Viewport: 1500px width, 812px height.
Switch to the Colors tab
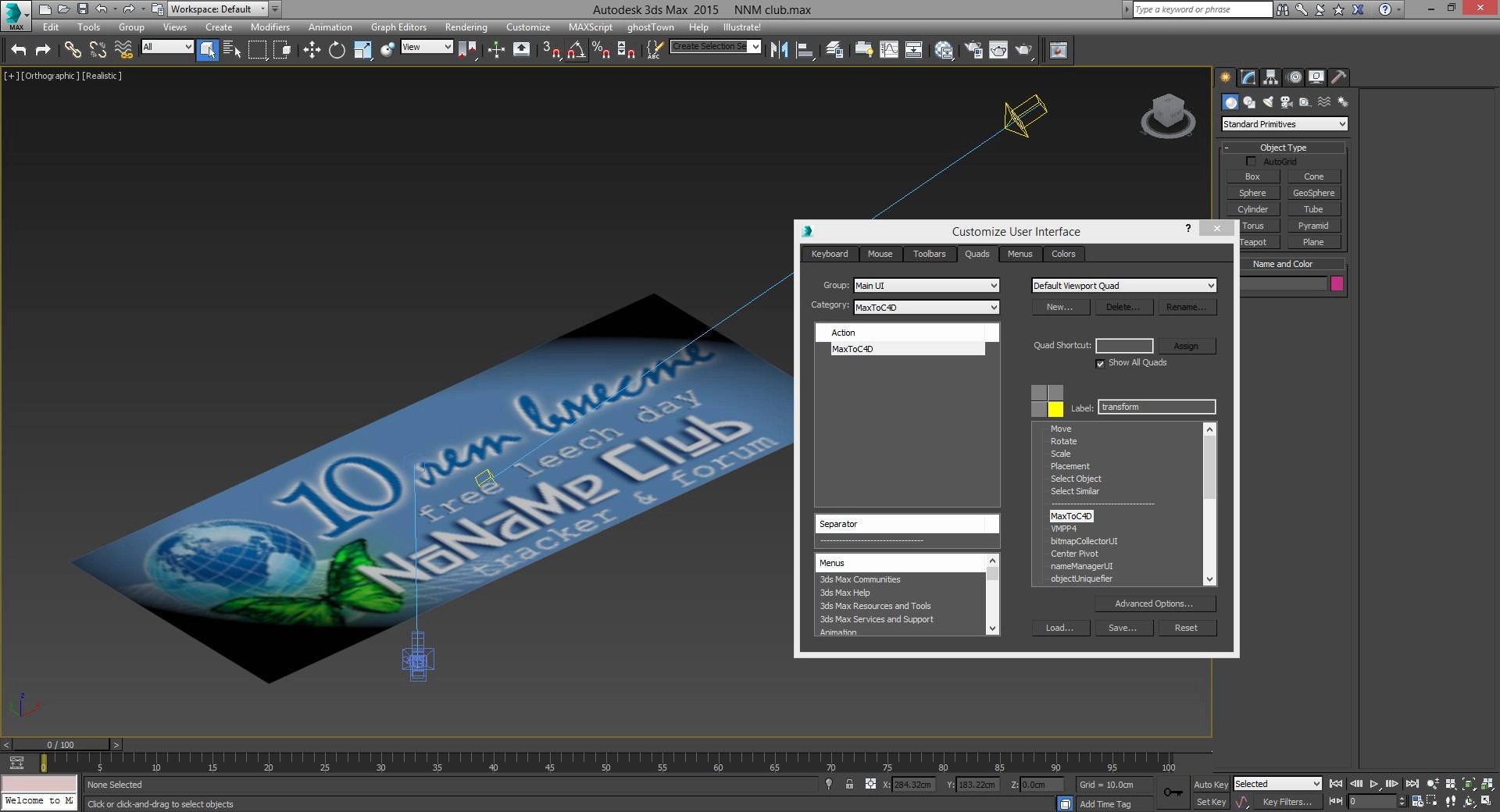pyautogui.click(x=1063, y=254)
